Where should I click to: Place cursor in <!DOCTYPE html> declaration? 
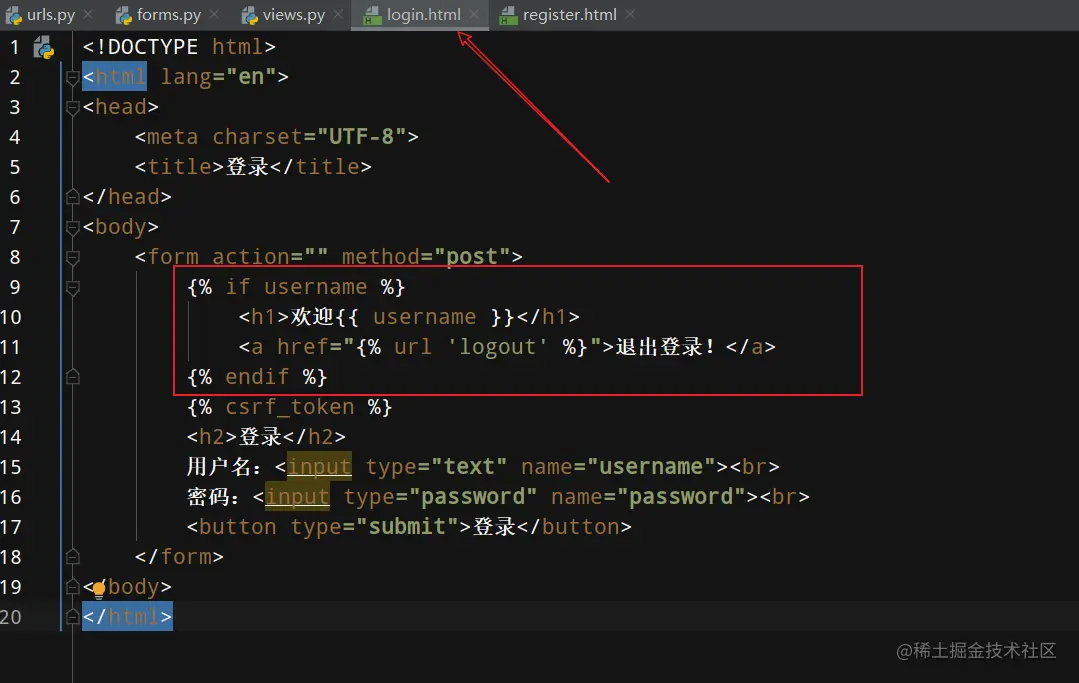179,47
